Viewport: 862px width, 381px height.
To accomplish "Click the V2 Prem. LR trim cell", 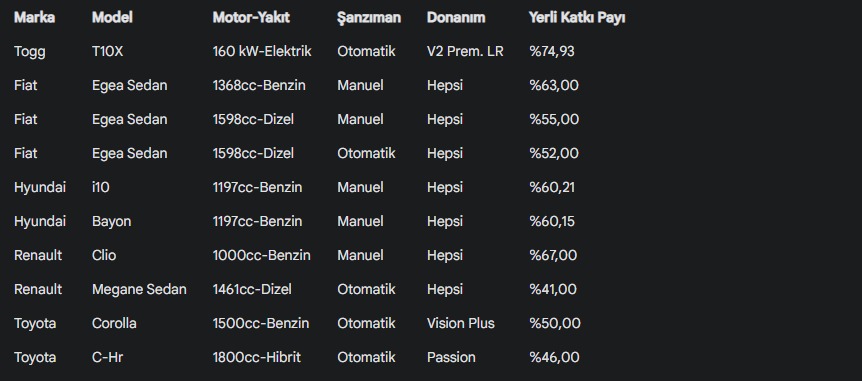I will [x=465, y=52].
